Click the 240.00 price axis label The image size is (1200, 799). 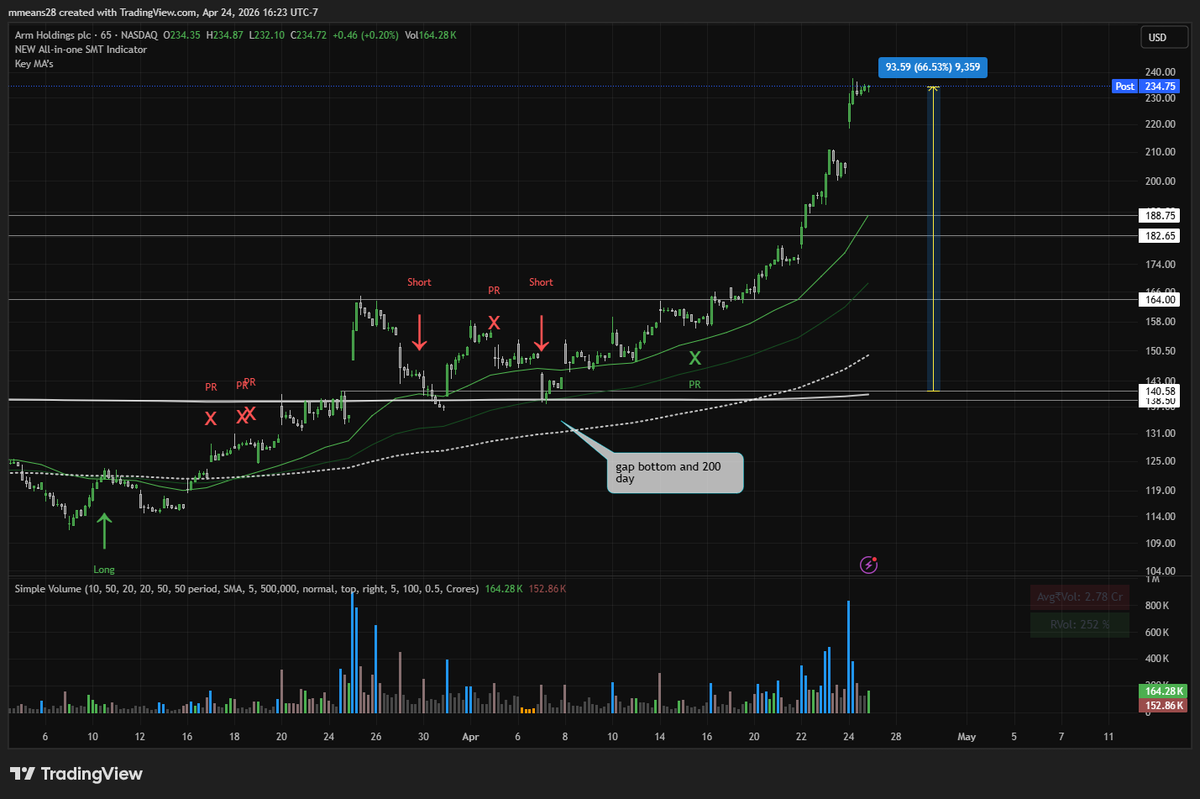coord(1160,72)
